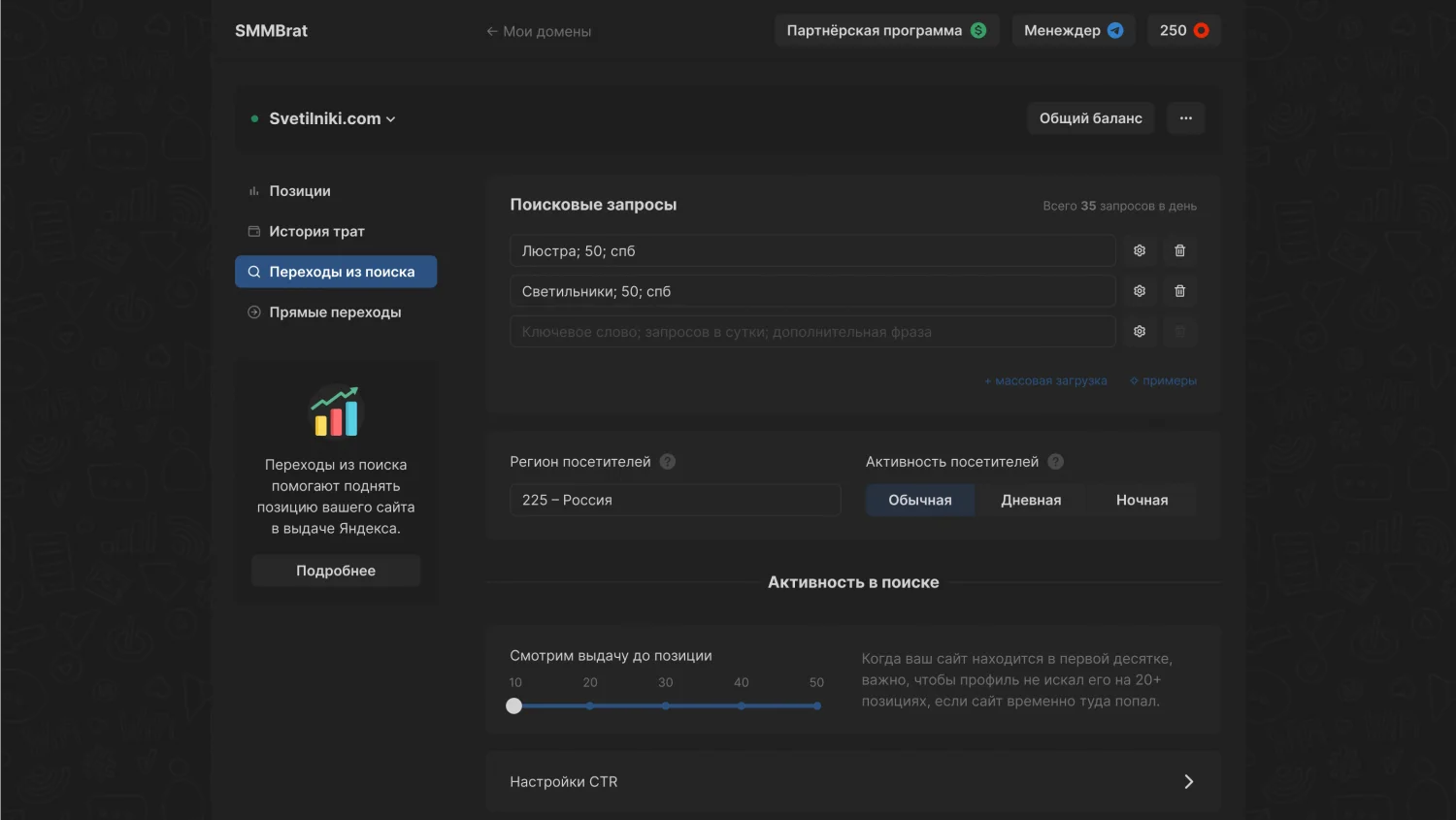Image resolution: width=1456 pixels, height=820 pixels.
Task: Select Обычная visitor activity mode
Action: [919, 500]
